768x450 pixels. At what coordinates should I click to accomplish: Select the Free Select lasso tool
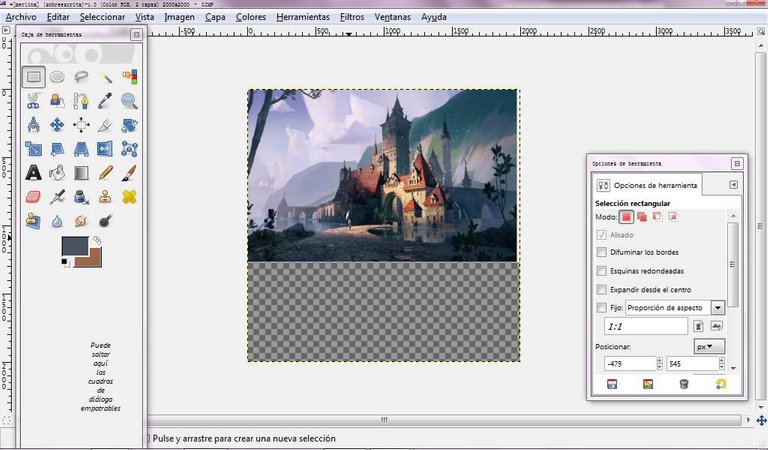click(x=81, y=77)
